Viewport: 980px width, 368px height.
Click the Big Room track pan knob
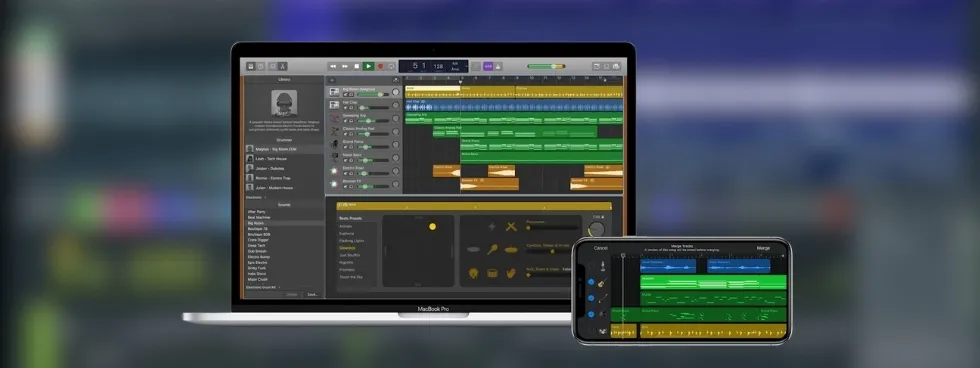pos(396,92)
